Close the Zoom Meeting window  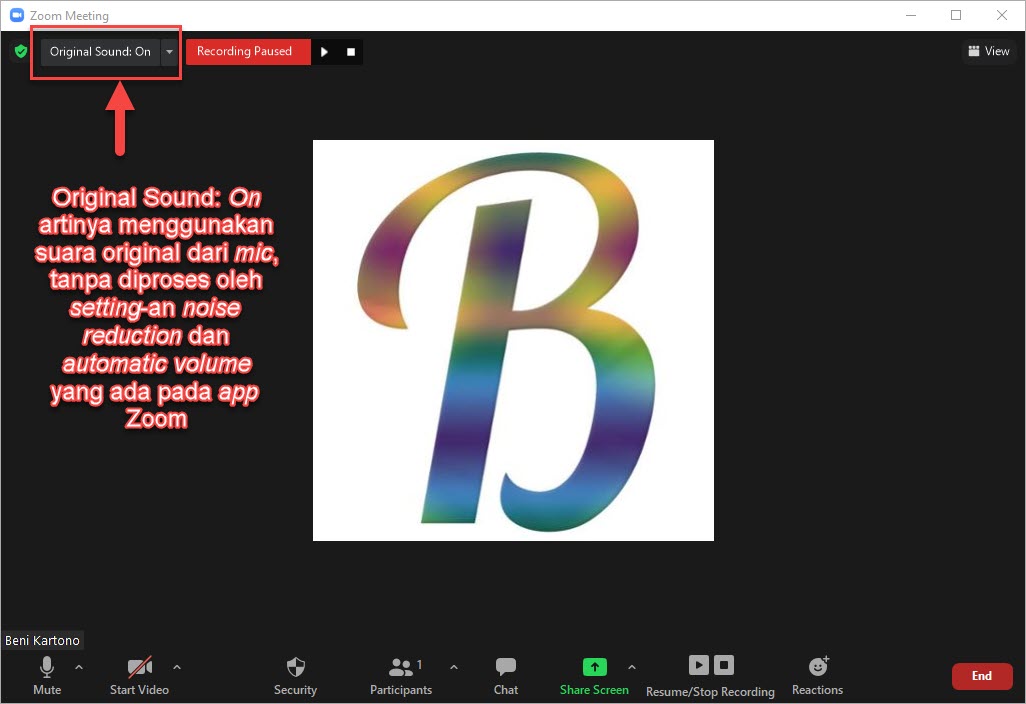(x=1002, y=15)
